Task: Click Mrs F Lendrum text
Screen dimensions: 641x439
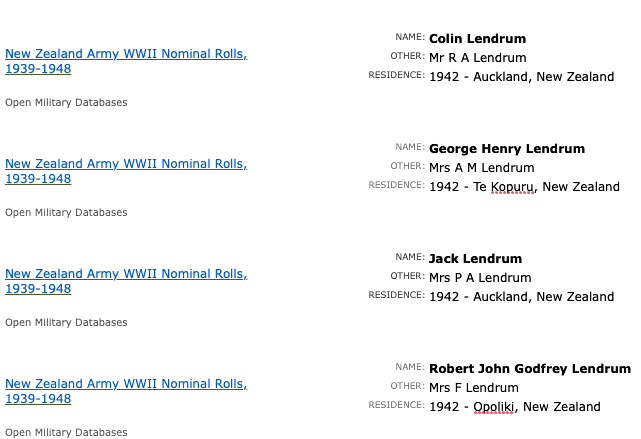Action: pyautogui.click(x=473, y=388)
